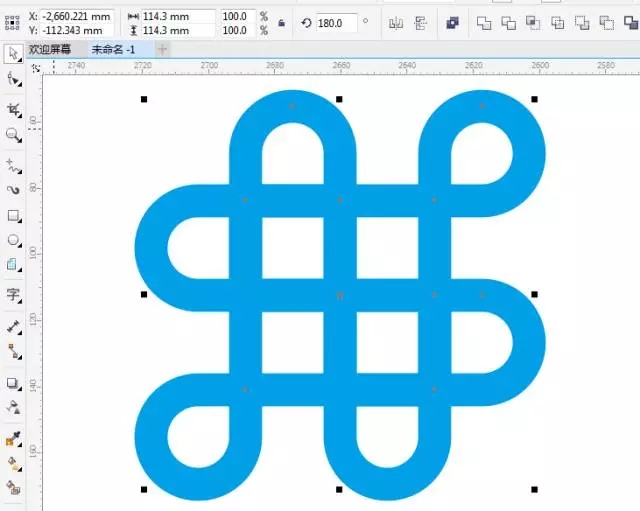Select the Ellipse tool
The height and width of the screenshot is (511, 640).
13,240
